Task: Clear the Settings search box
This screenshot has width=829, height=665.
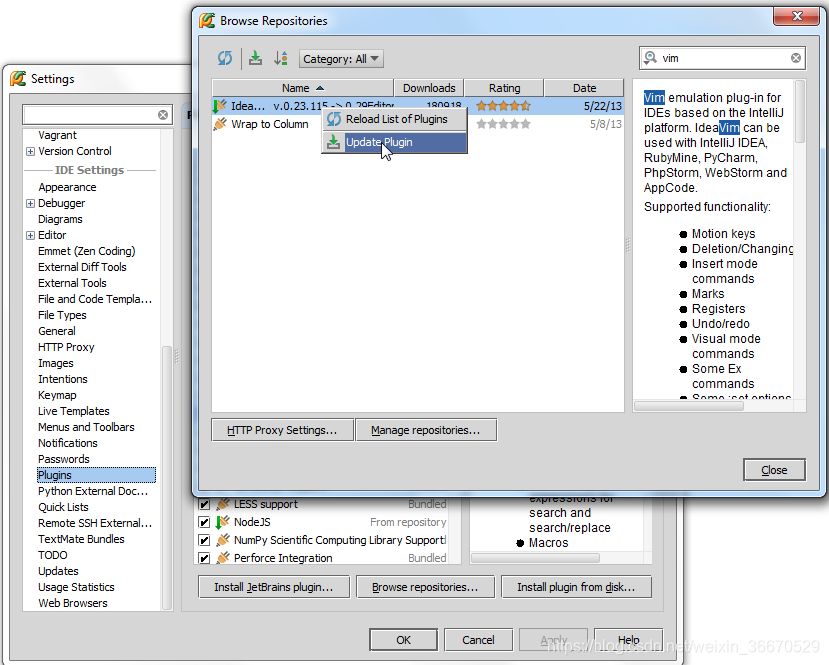Action: pyautogui.click(x=163, y=115)
